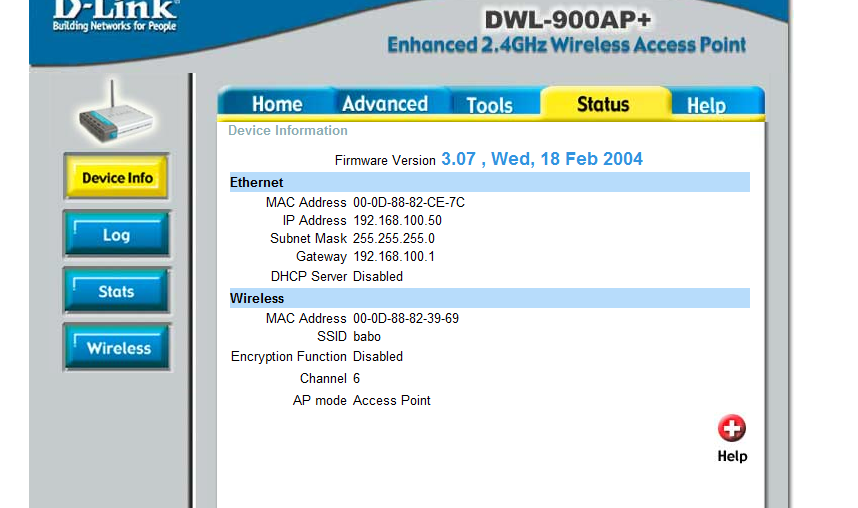The height and width of the screenshot is (508, 858).
Task: Click the Device Info sidebar button
Action: click(117, 177)
